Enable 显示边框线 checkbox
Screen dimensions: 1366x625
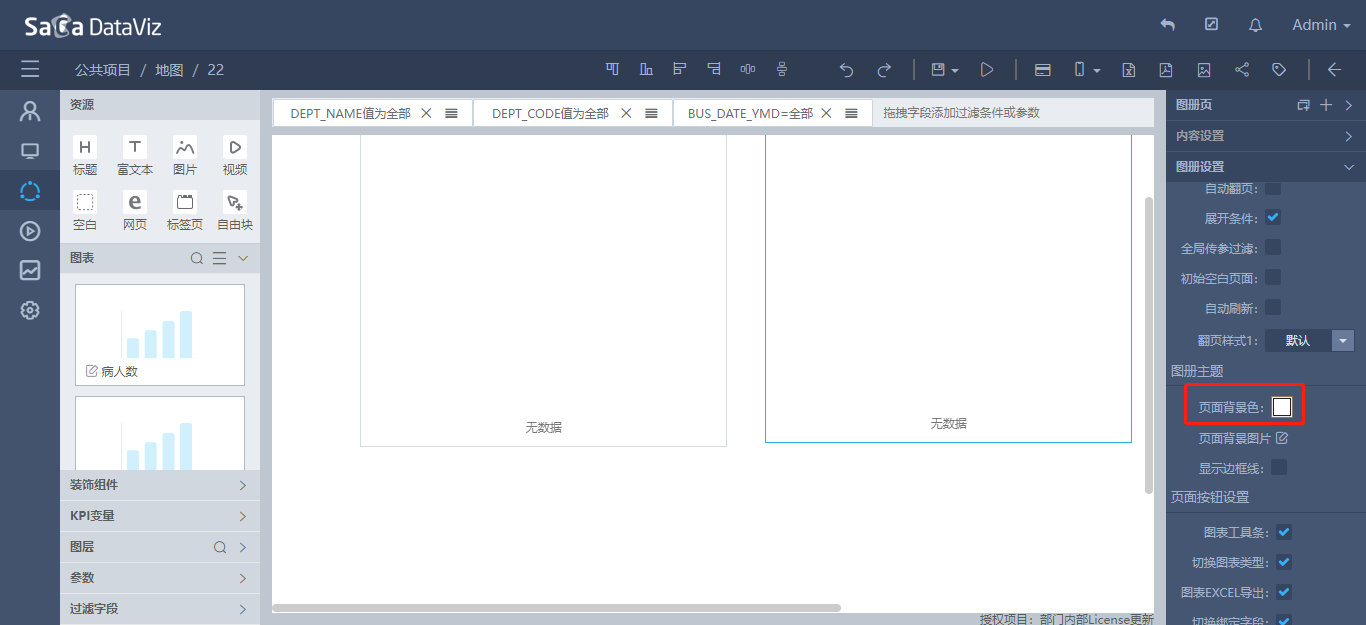1279,467
